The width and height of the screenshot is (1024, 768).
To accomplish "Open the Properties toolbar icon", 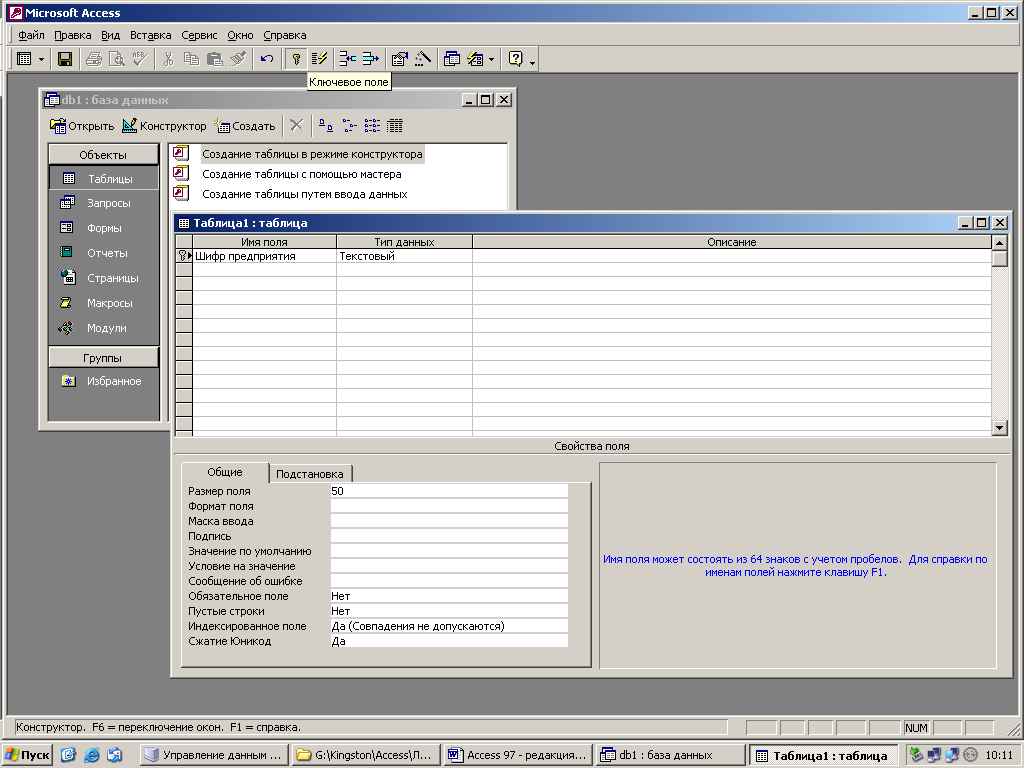I will coord(399,59).
